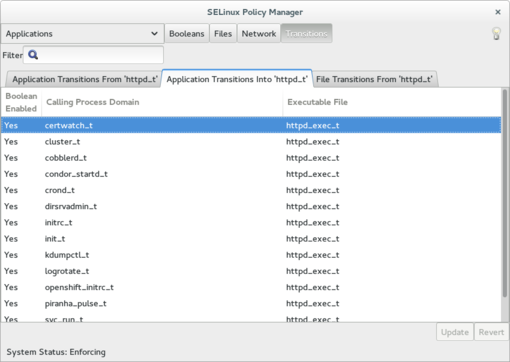Switch to the Files view
This screenshot has height=362, width=510.
pos(223,34)
